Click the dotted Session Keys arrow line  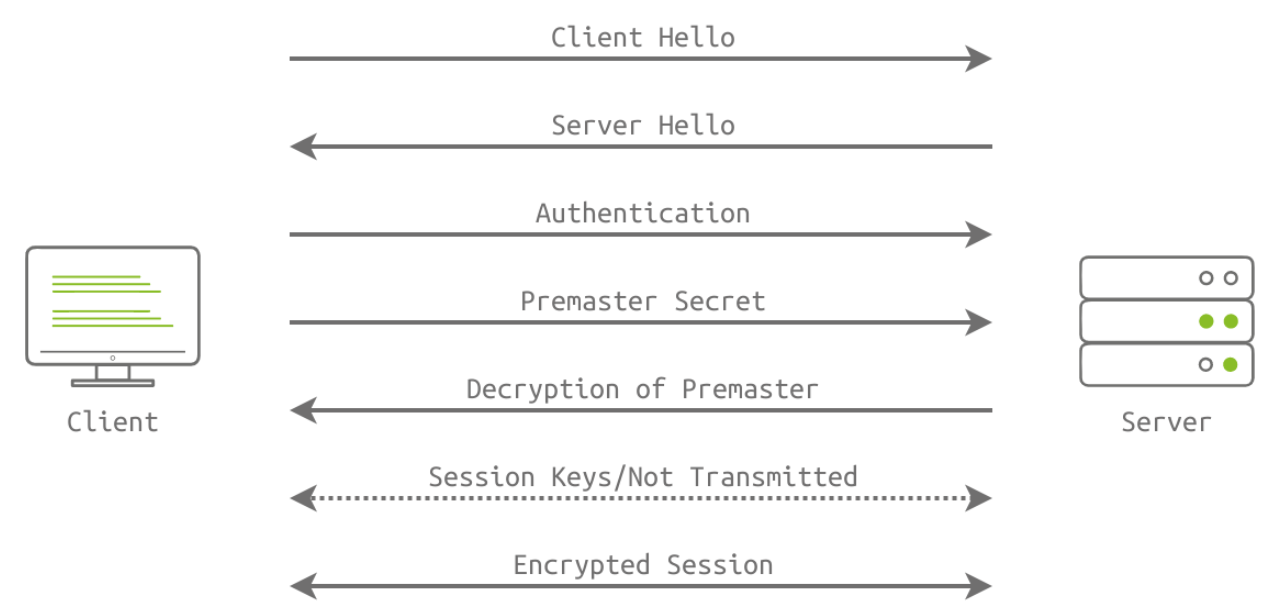click(x=640, y=498)
